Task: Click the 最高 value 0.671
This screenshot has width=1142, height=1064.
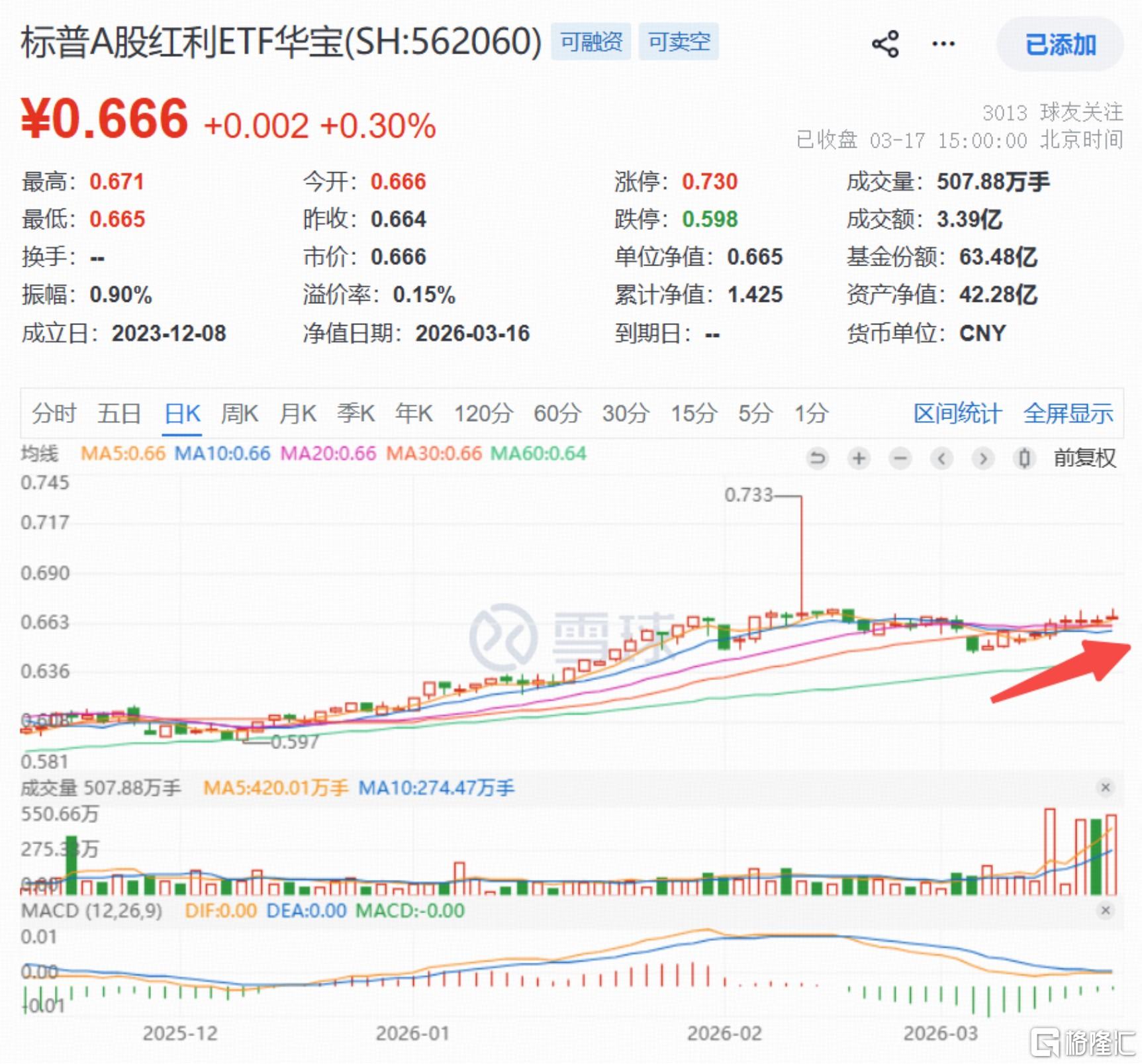Action: tap(117, 181)
